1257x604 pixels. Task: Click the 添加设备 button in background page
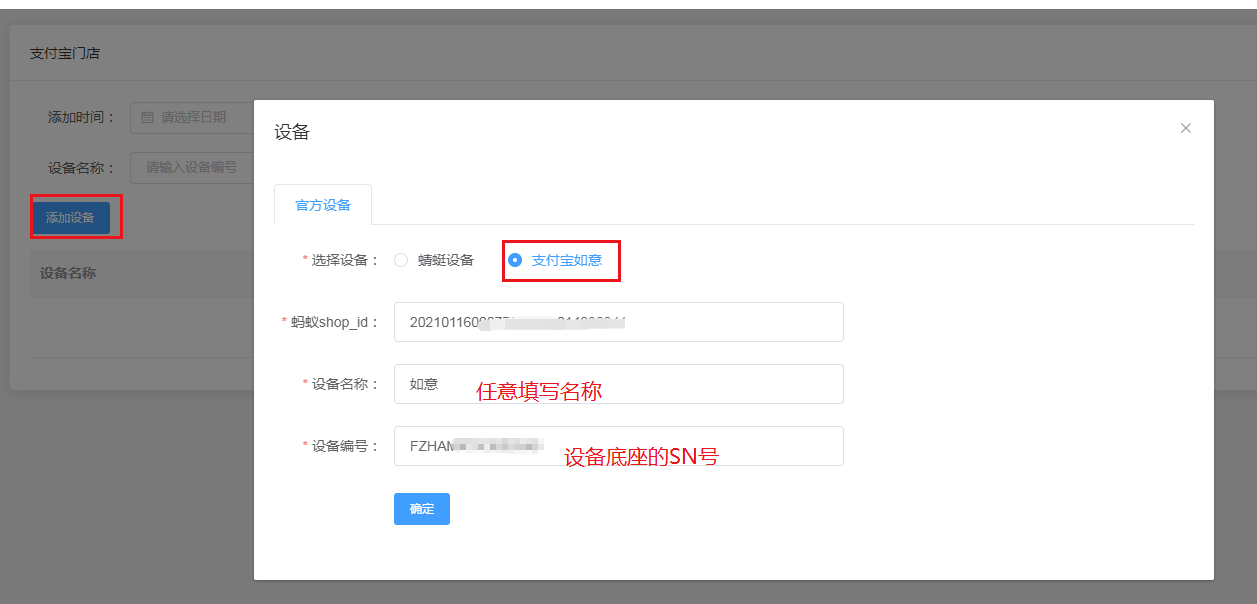pyautogui.click(x=70, y=217)
